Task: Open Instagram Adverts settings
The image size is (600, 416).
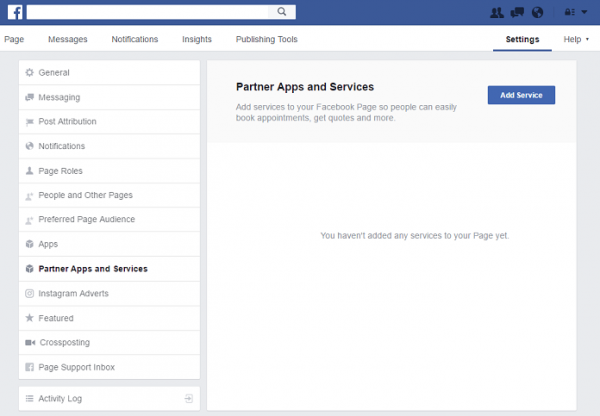Action: coord(109,294)
